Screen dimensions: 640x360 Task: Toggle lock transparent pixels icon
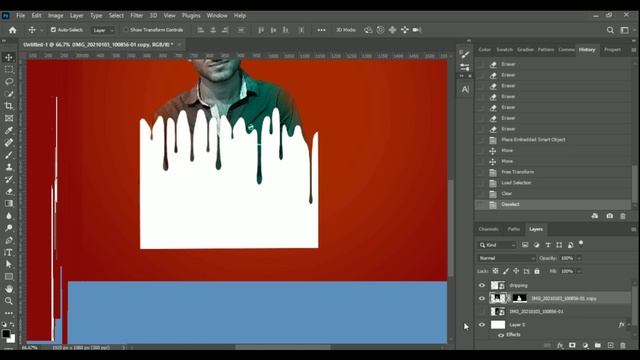pyautogui.click(x=495, y=271)
